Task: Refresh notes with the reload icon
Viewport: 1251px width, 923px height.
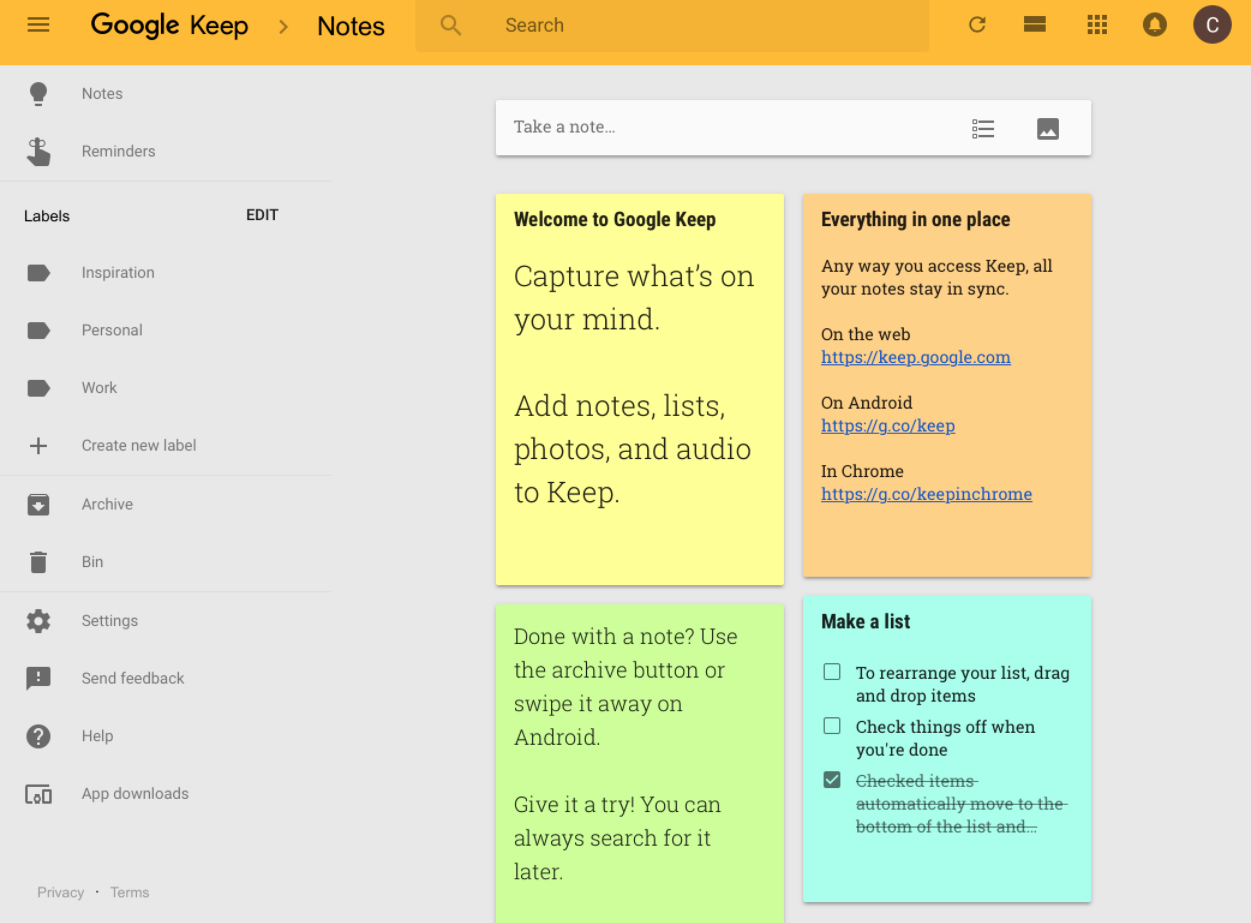Action: [x=977, y=25]
